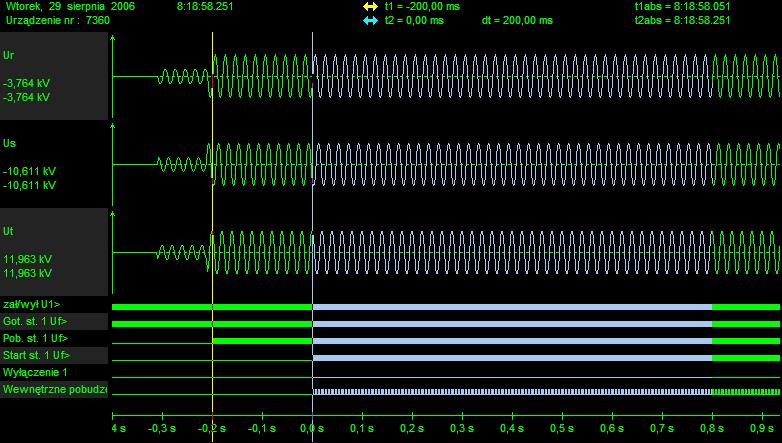Click the '0,3 s' time axis label
Screen dimensions: 782x443
point(462,429)
